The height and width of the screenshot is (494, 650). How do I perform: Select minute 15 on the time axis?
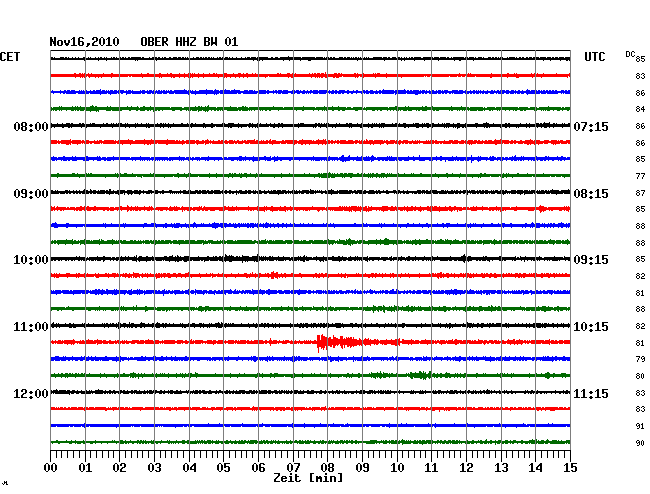pos(570,468)
